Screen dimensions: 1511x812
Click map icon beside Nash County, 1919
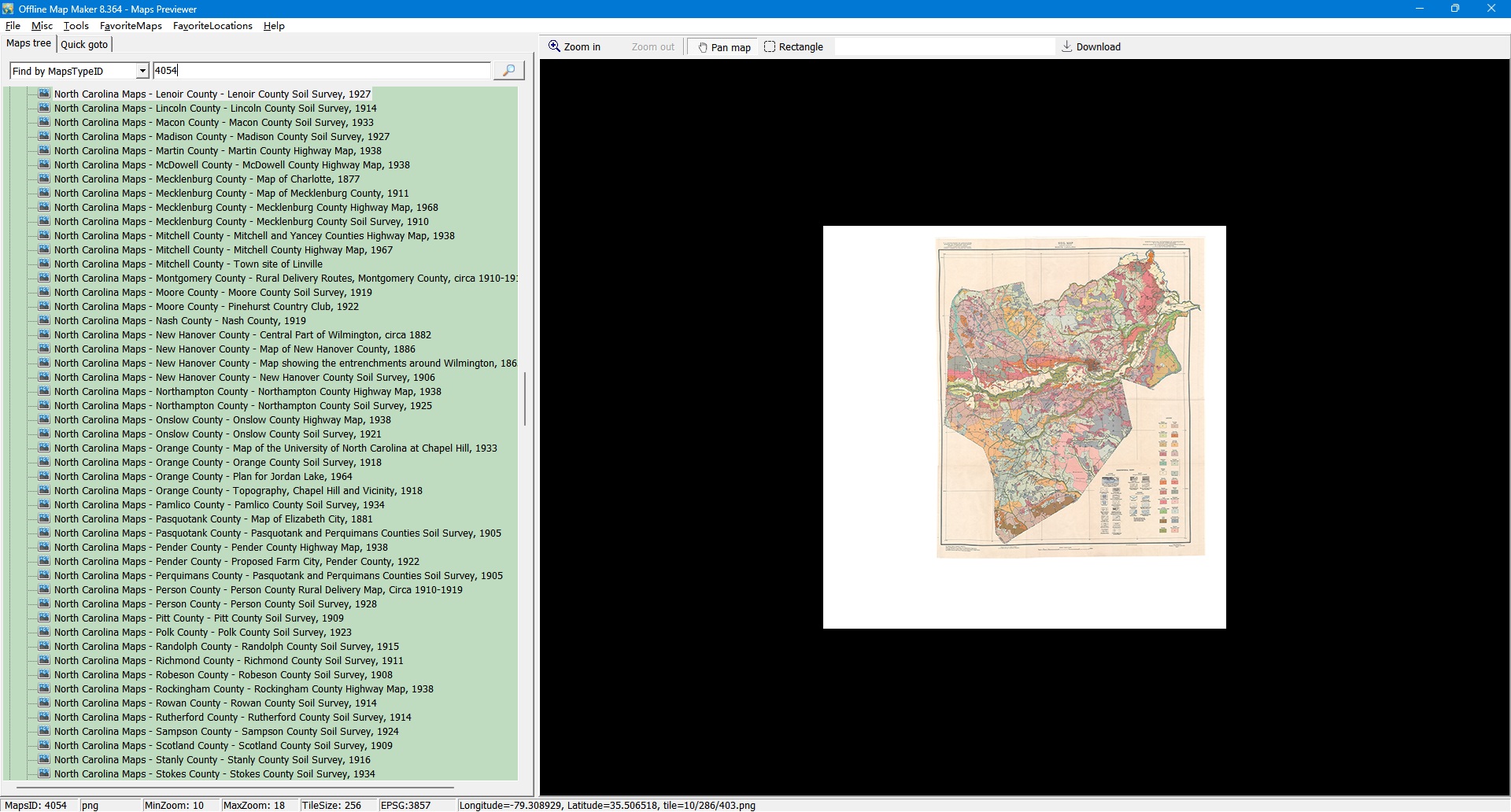coord(45,320)
